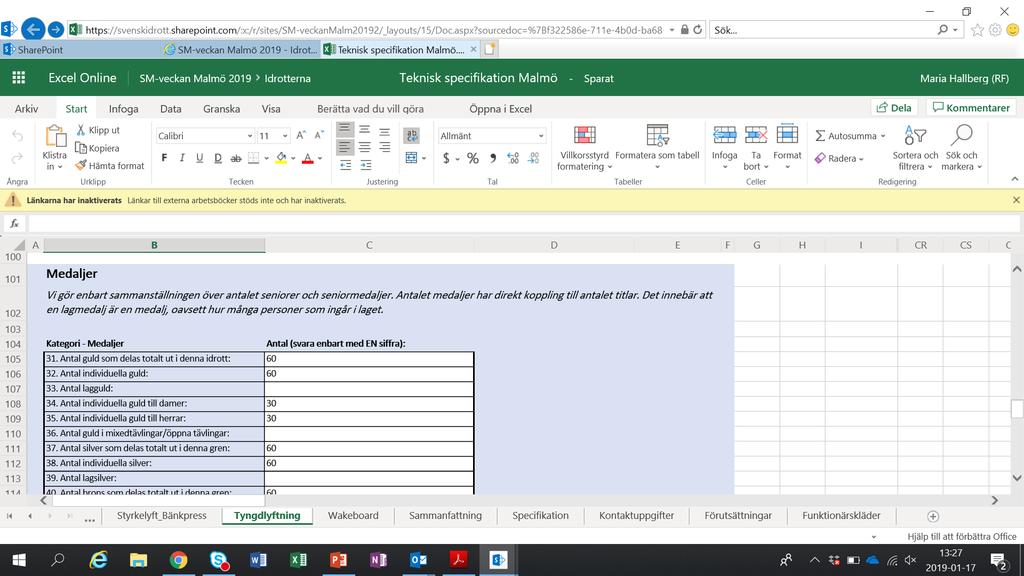Apply comma thousands separator style
This screenshot has width=1024, height=576.
[x=493, y=158]
